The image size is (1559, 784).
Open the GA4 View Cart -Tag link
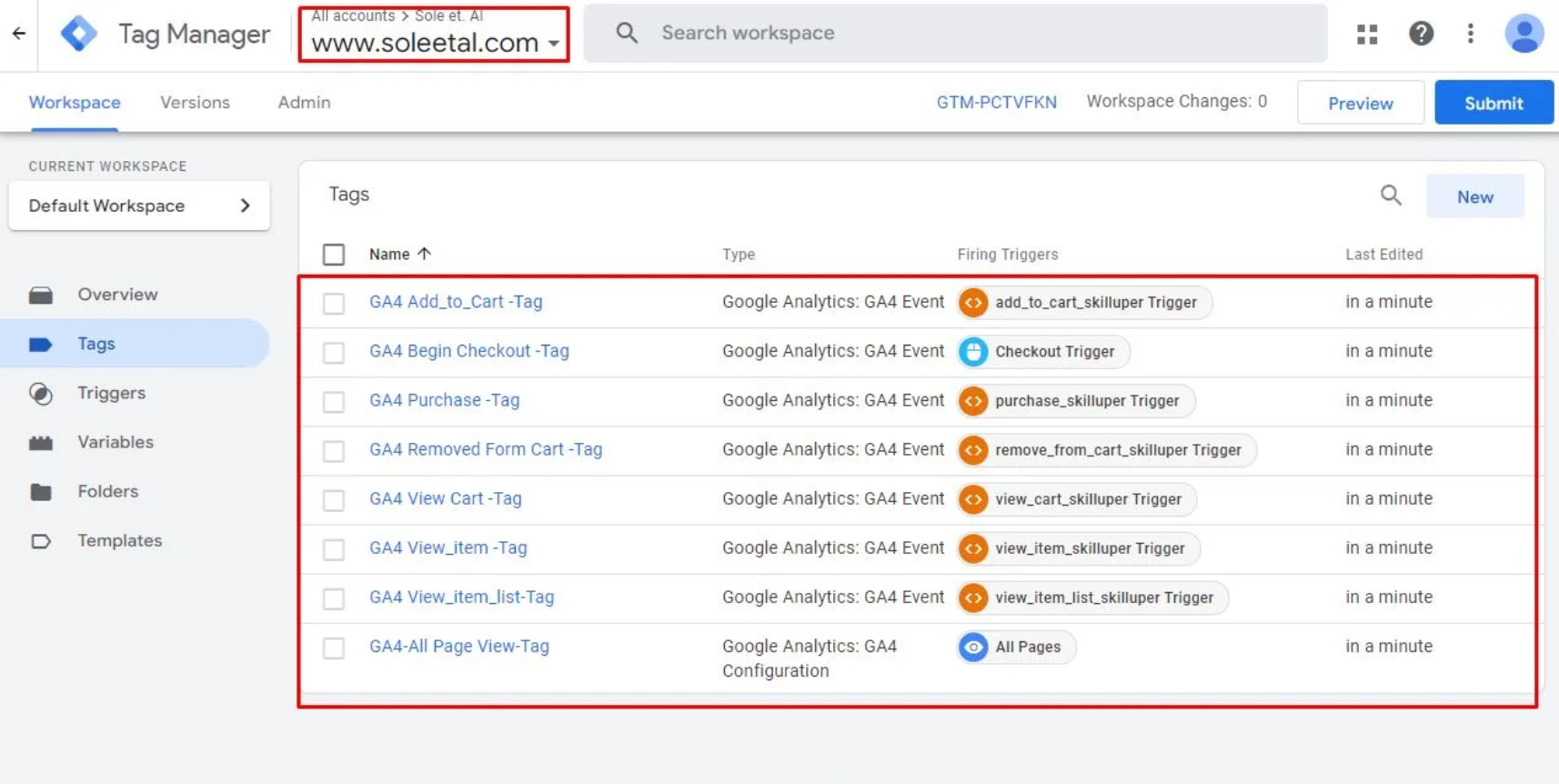[x=445, y=498]
